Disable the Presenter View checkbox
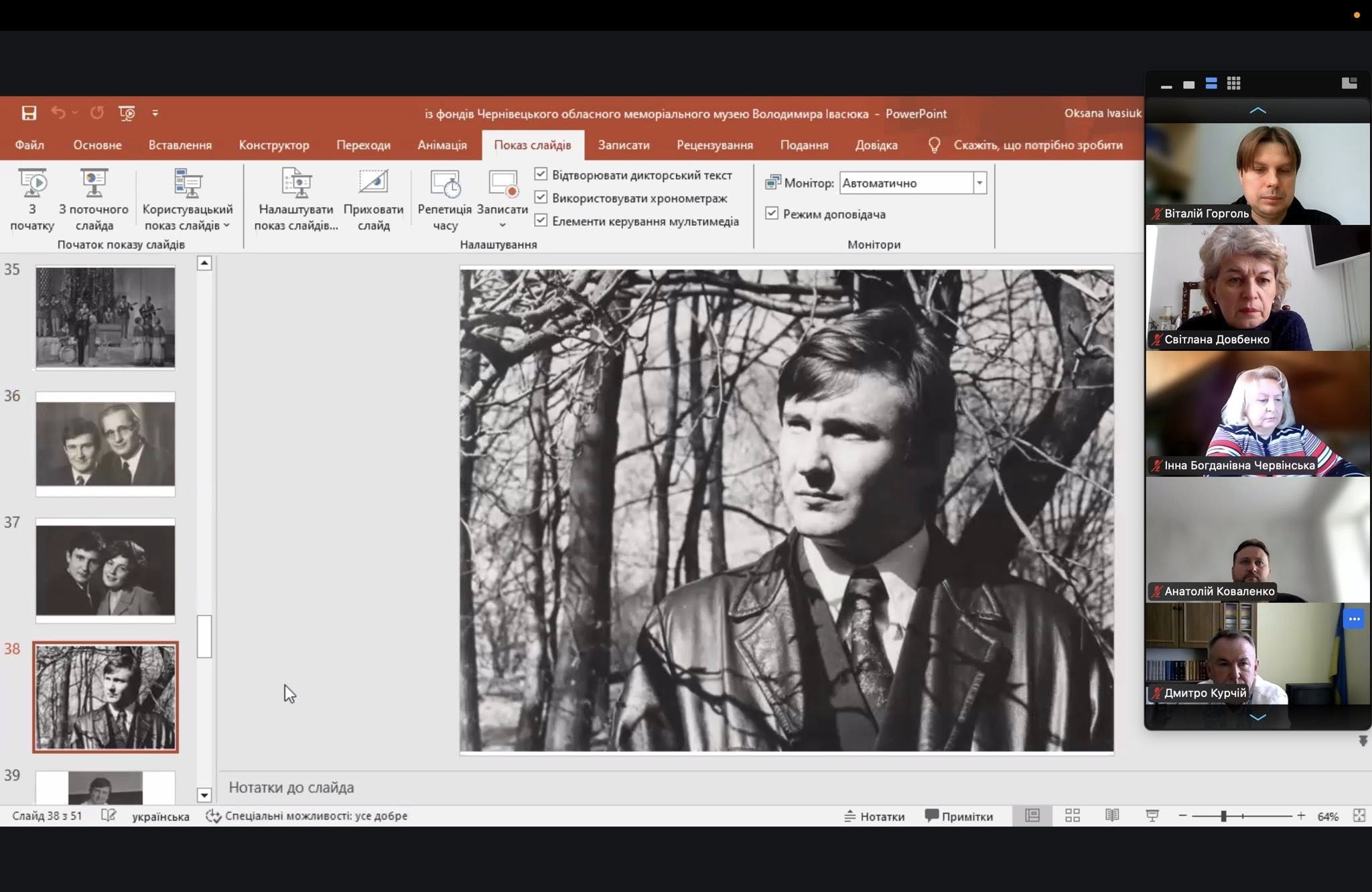The height and width of the screenshot is (892, 1372). (x=772, y=213)
